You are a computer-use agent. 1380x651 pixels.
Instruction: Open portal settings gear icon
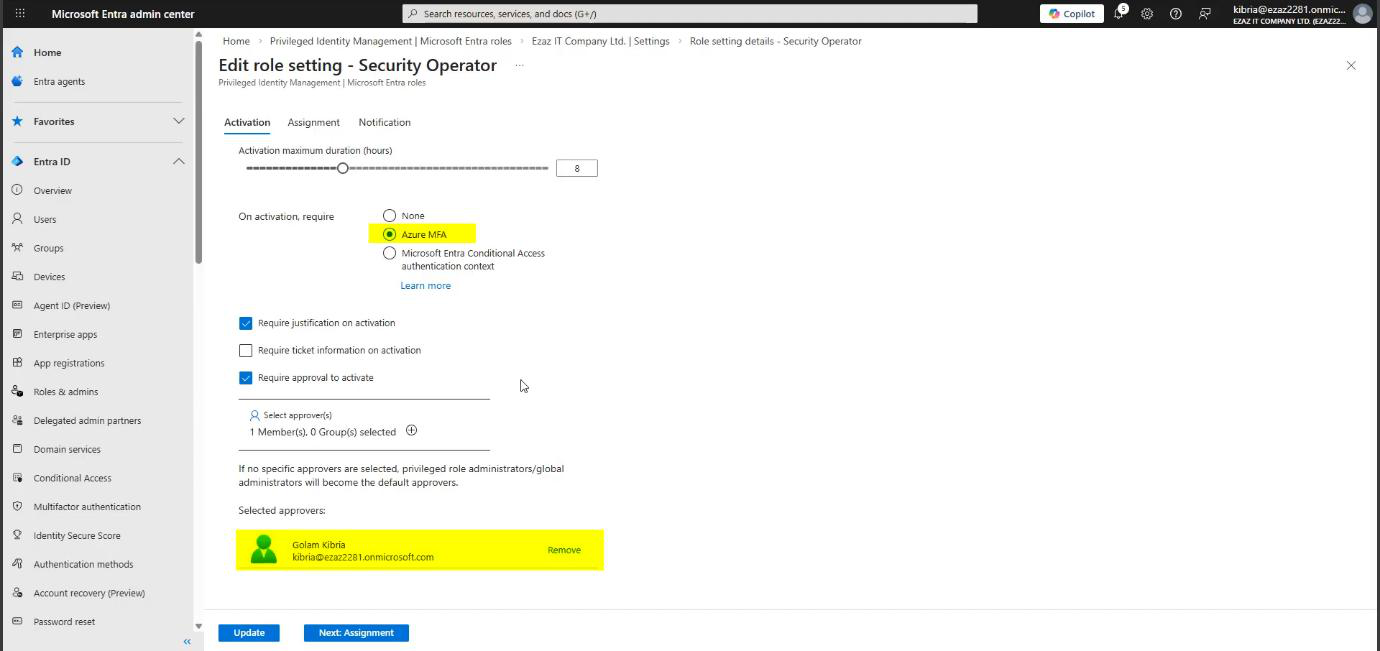click(x=1147, y=14)
